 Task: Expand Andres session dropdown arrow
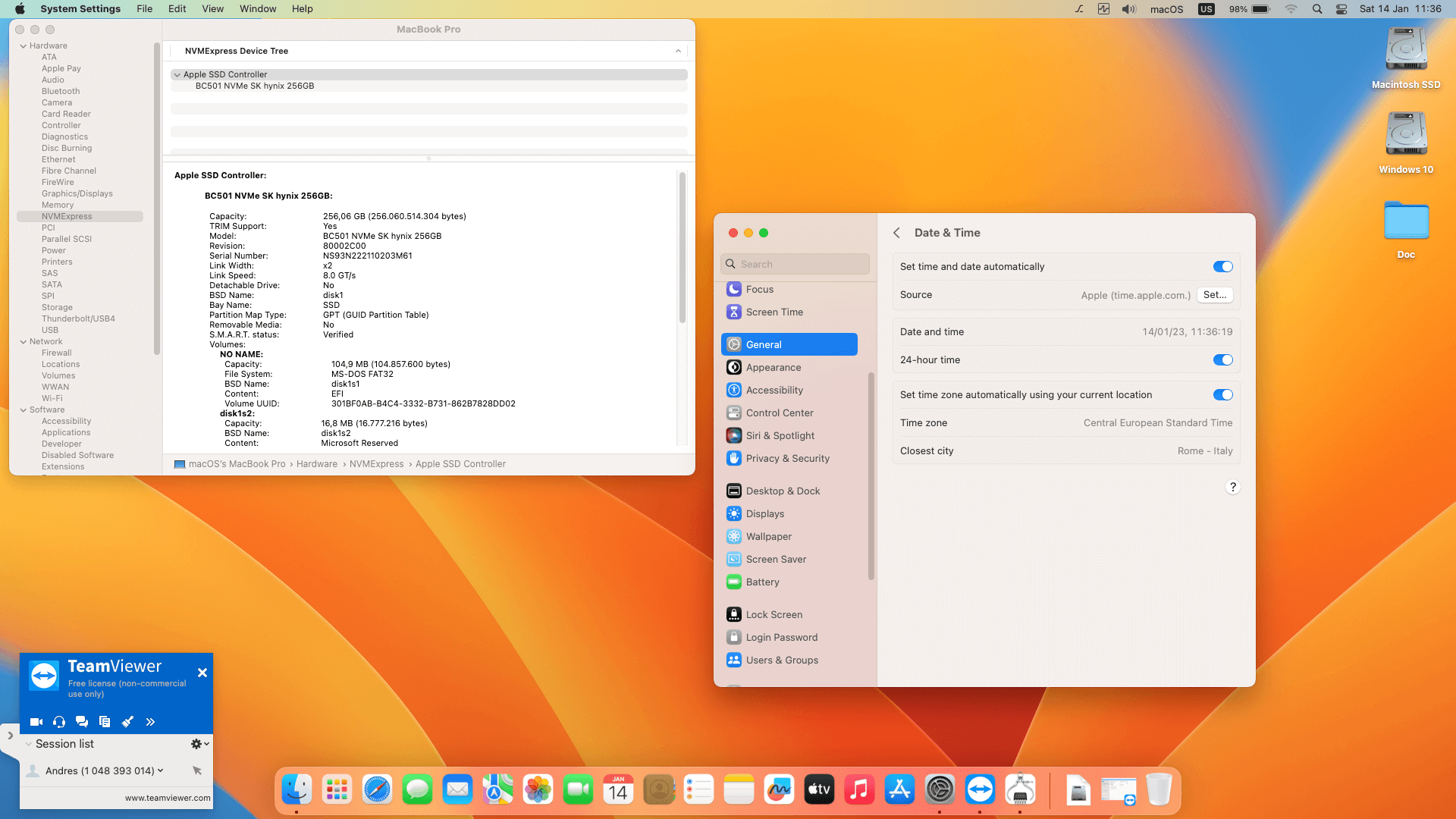pos(160,770)
